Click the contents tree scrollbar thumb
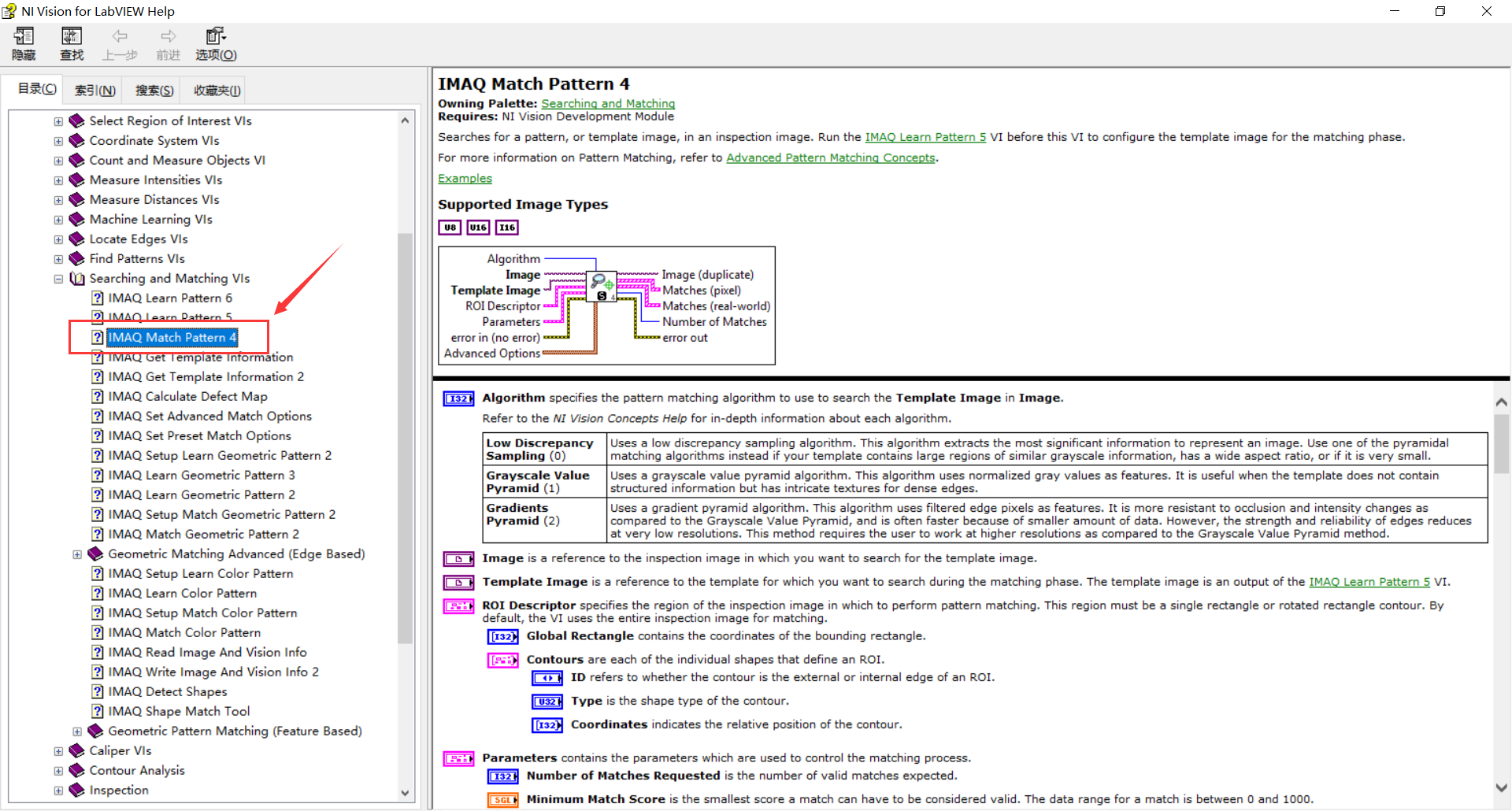Screen dimensions: 1512x811 coord(405,439)
